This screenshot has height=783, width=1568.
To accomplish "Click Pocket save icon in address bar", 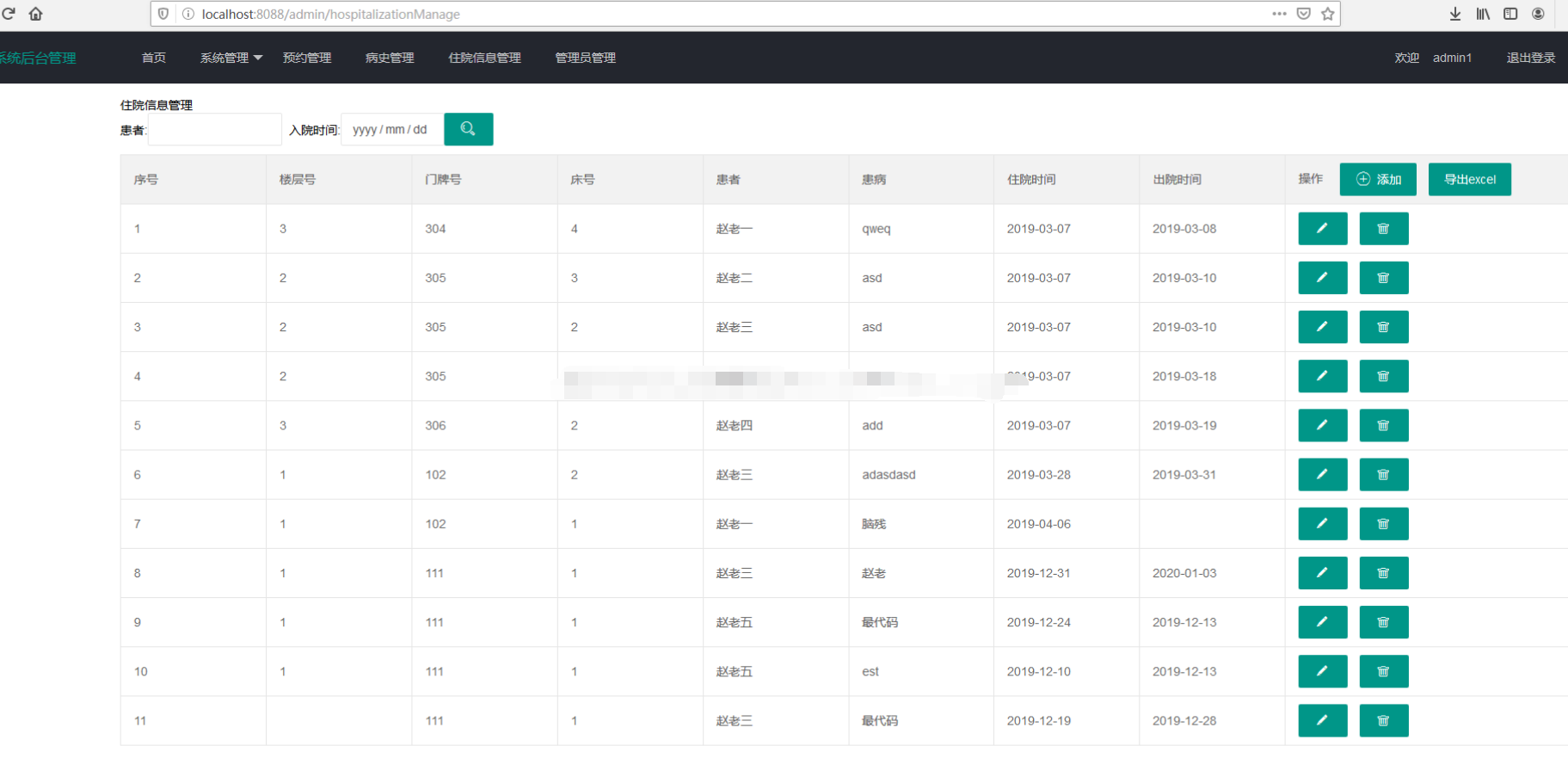I will [1304, 14].
